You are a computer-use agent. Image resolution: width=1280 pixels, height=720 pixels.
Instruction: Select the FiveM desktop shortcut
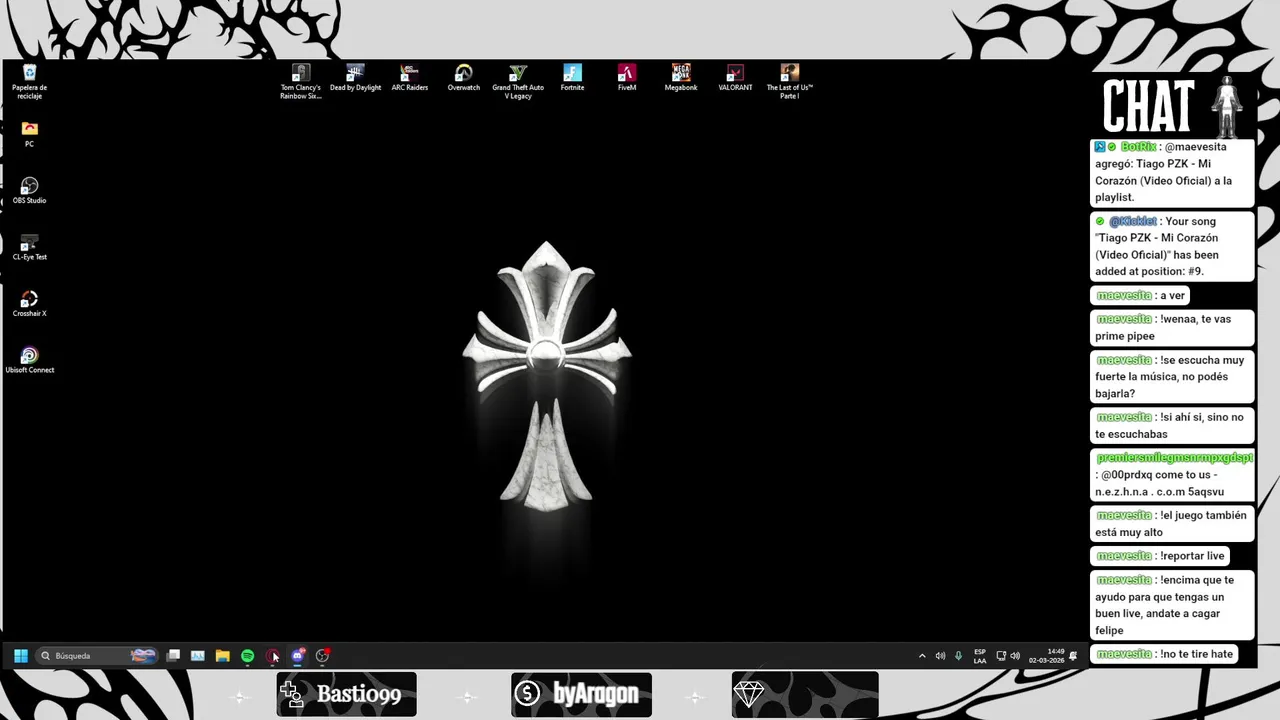pos(627,78)
